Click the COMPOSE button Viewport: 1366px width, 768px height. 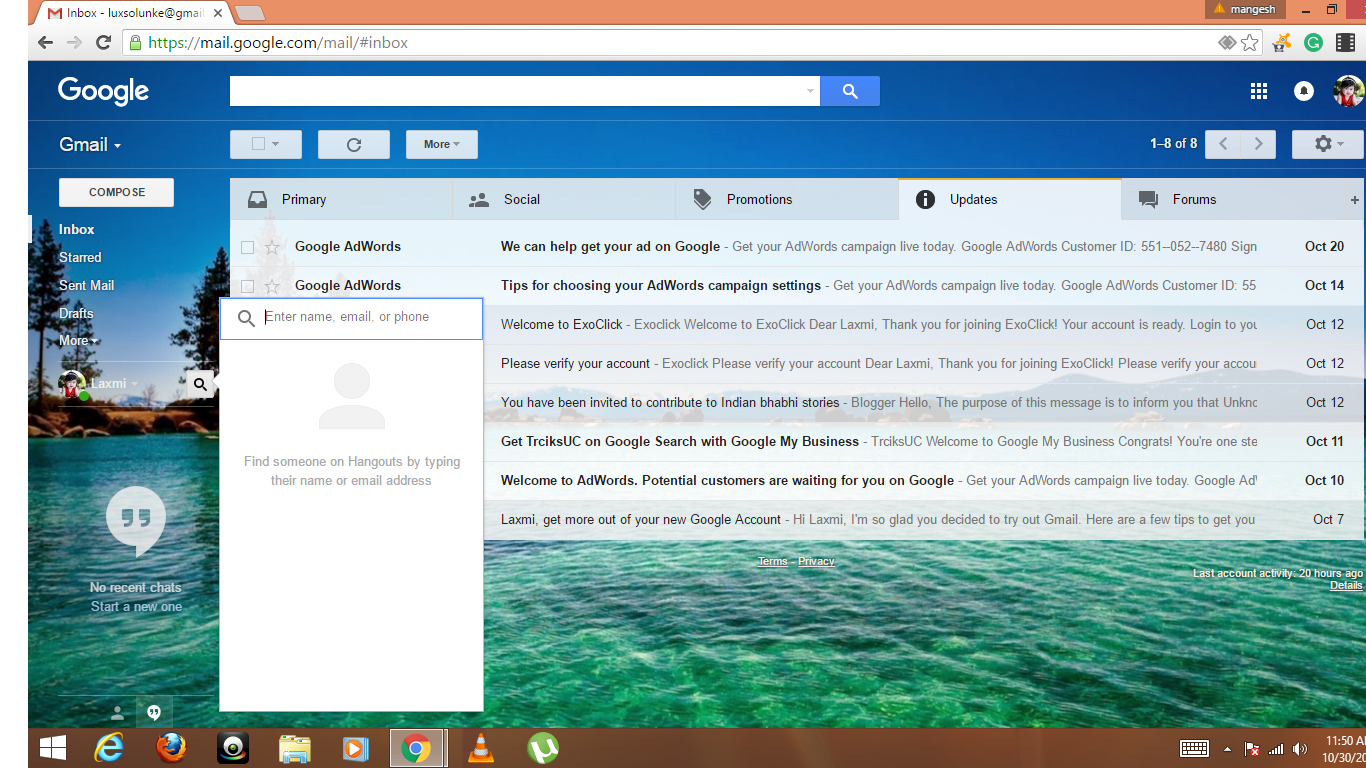(x=116, y=192)
